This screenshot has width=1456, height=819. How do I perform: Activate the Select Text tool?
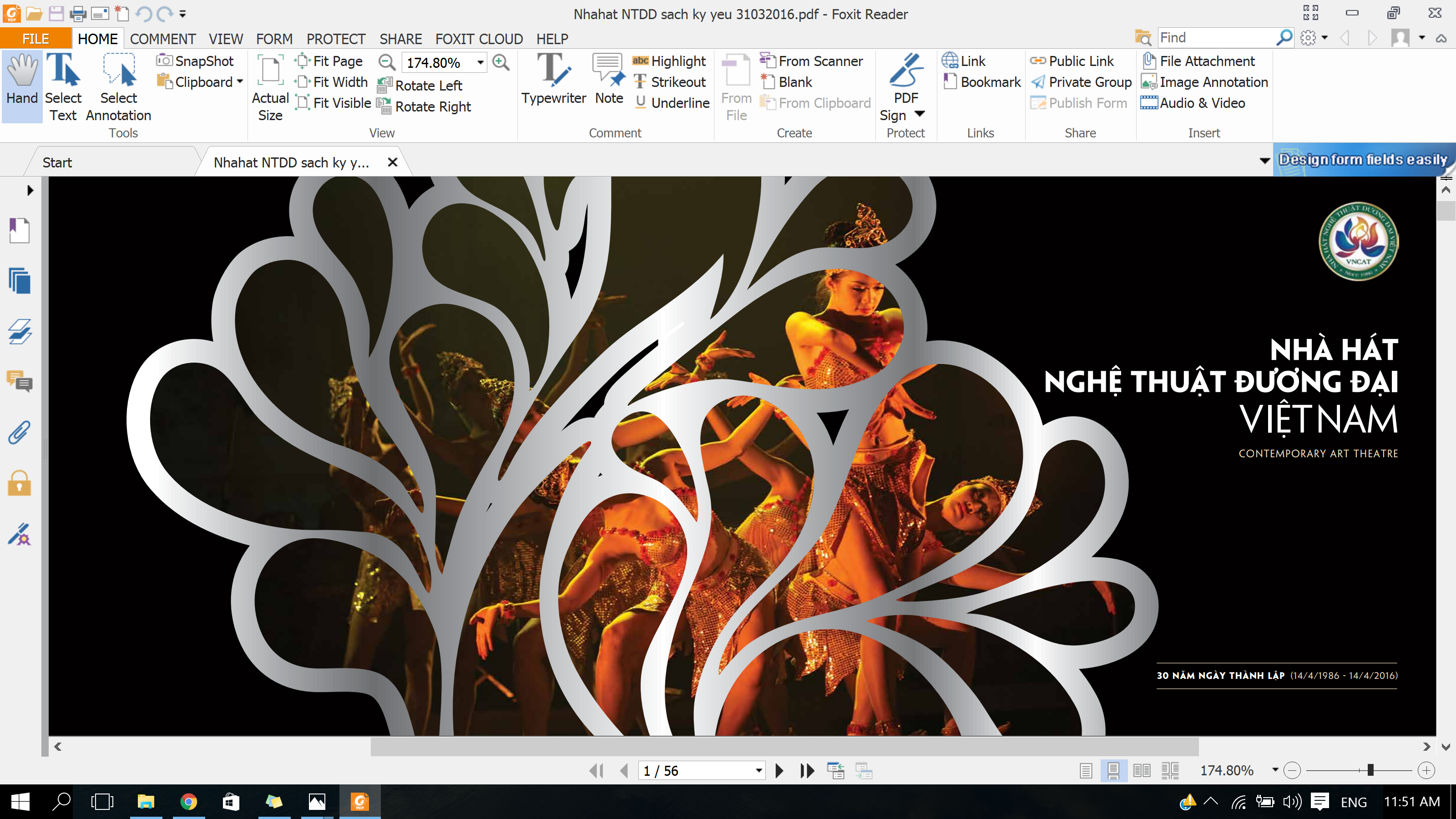63,87
